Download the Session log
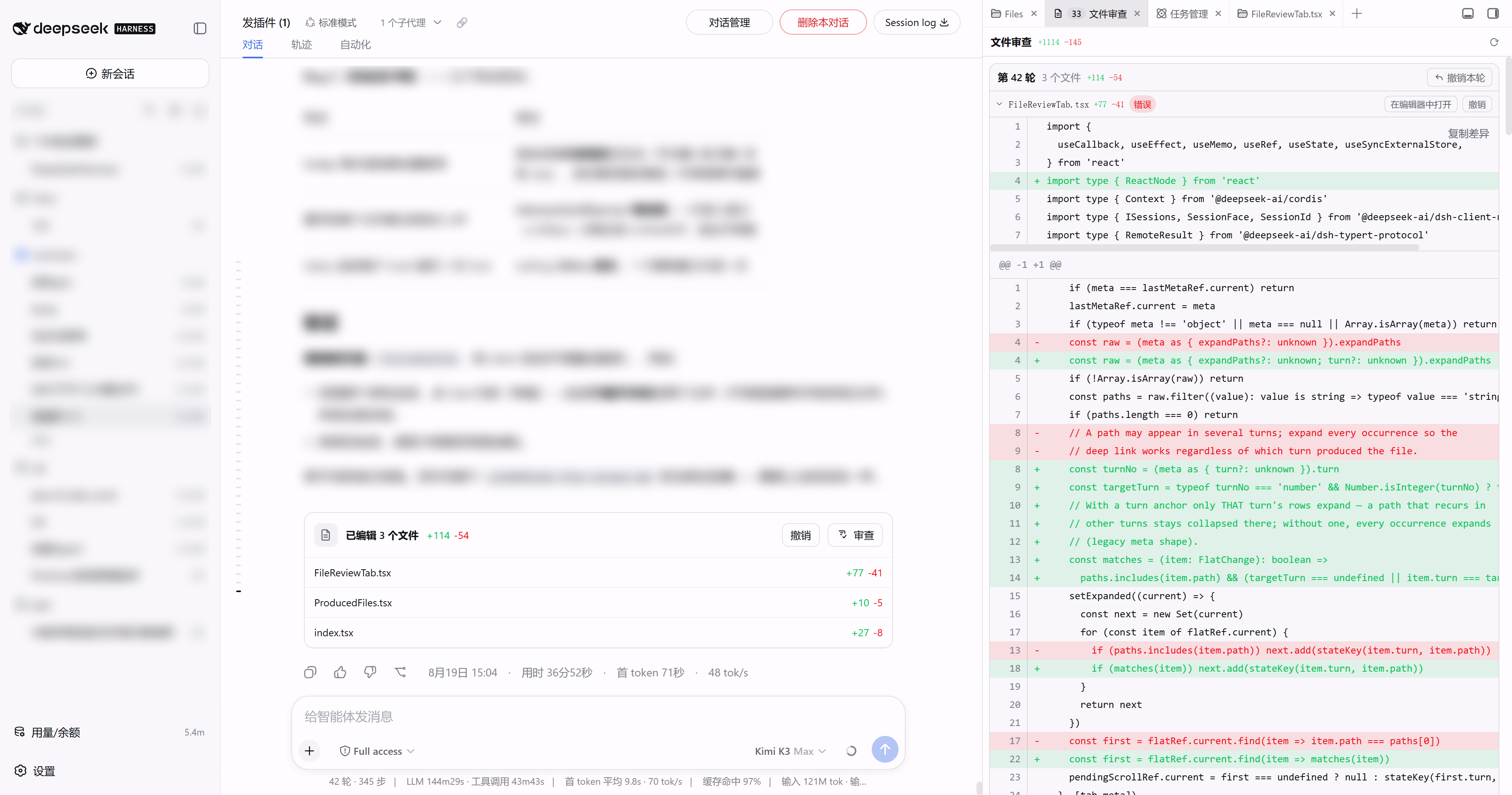 point(916,22)
